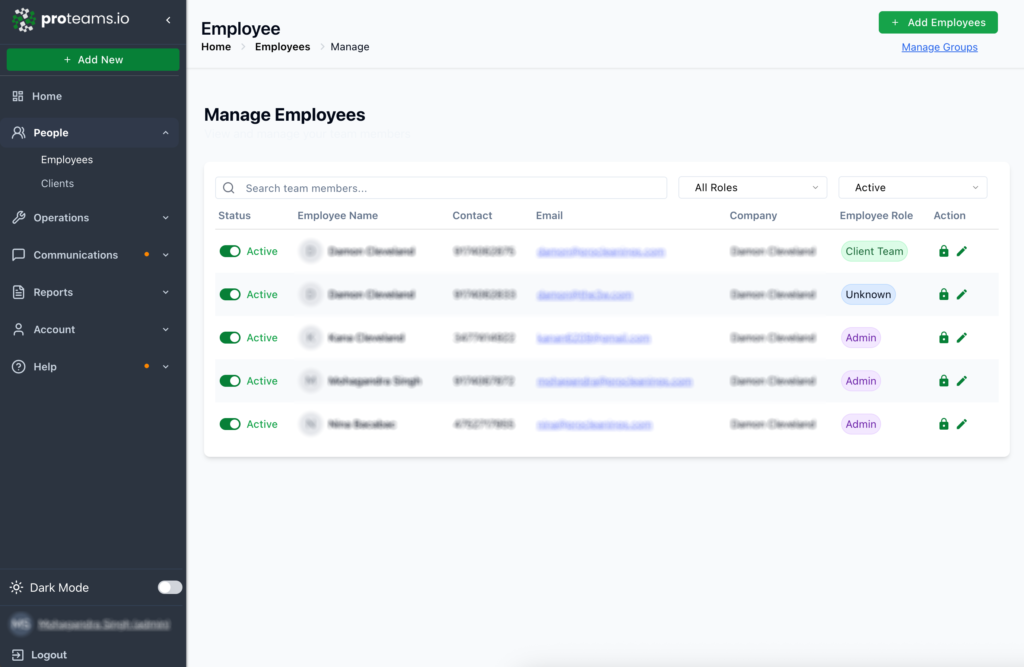The image size is (1024, 667).
Task: Open the Help icon in sidebar
Action: (x=17, y=366)
